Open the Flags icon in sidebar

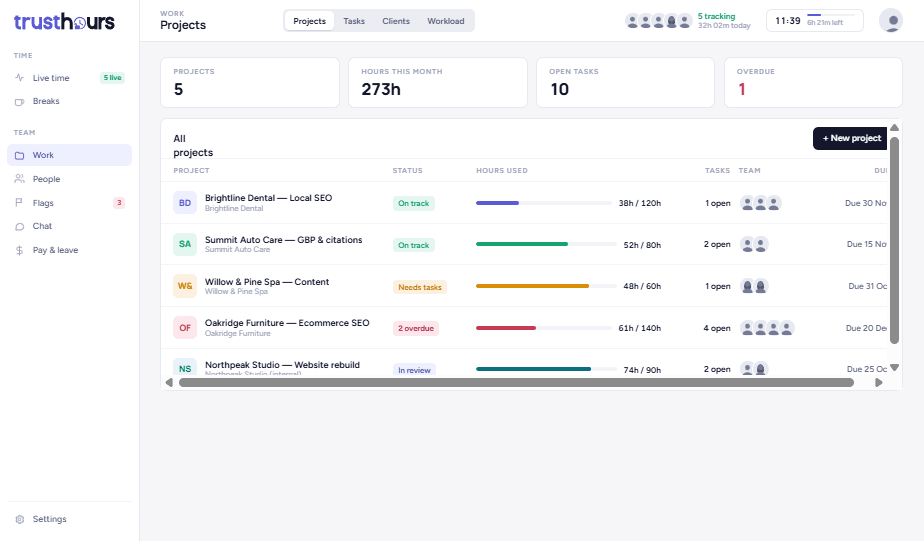pyautogui.click(x=19, y=203)
